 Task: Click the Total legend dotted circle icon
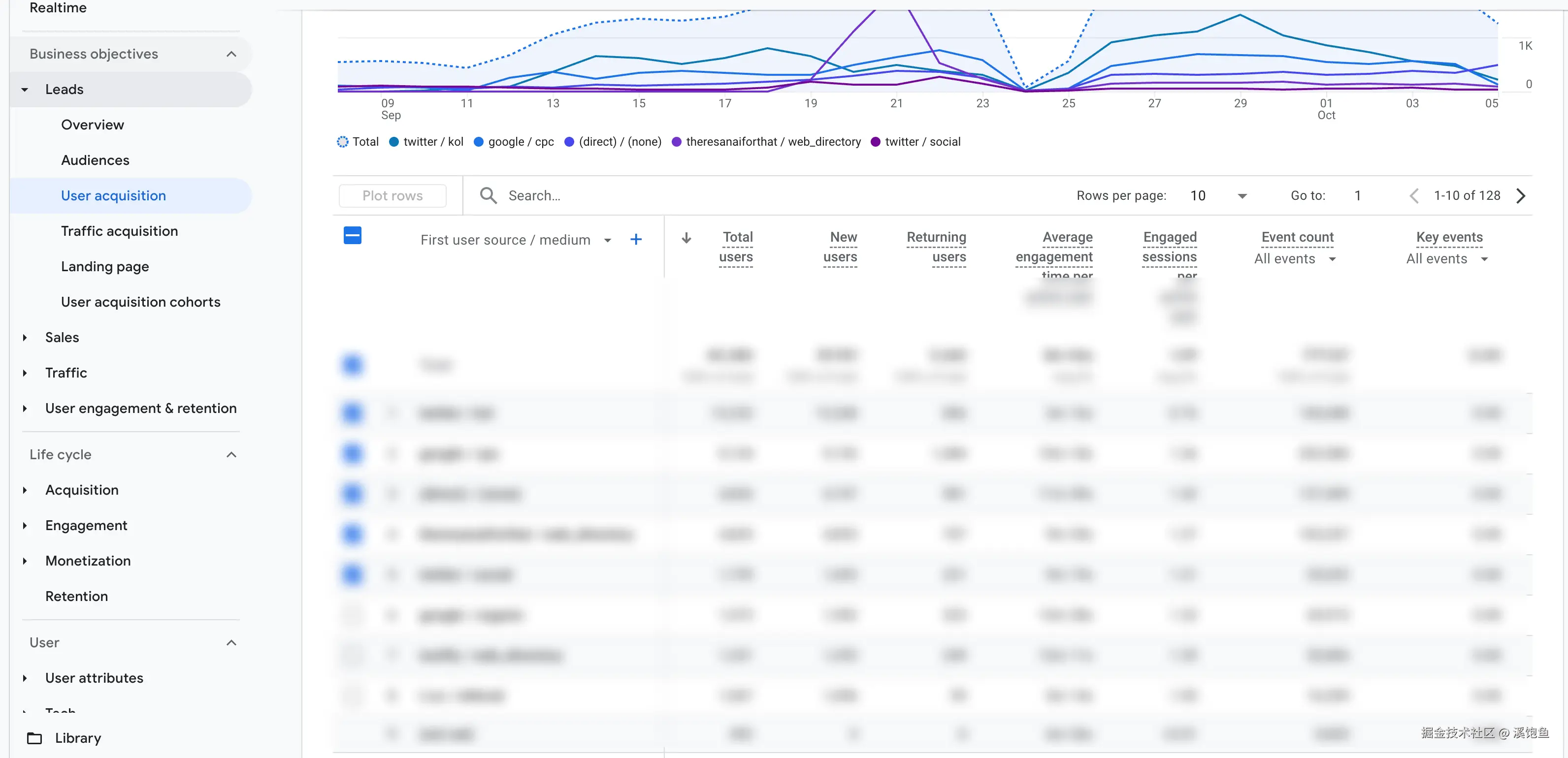[343, 142]
